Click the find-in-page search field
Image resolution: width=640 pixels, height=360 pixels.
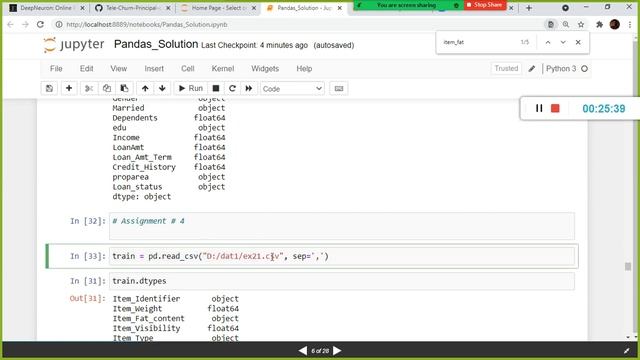coord(478,42)
